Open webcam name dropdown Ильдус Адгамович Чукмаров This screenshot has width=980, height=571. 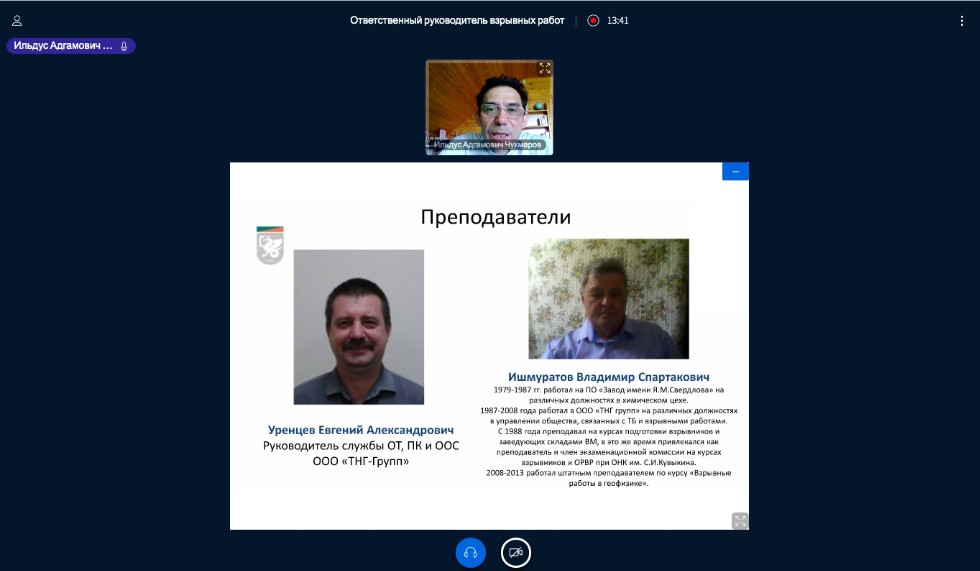[488, 145]
